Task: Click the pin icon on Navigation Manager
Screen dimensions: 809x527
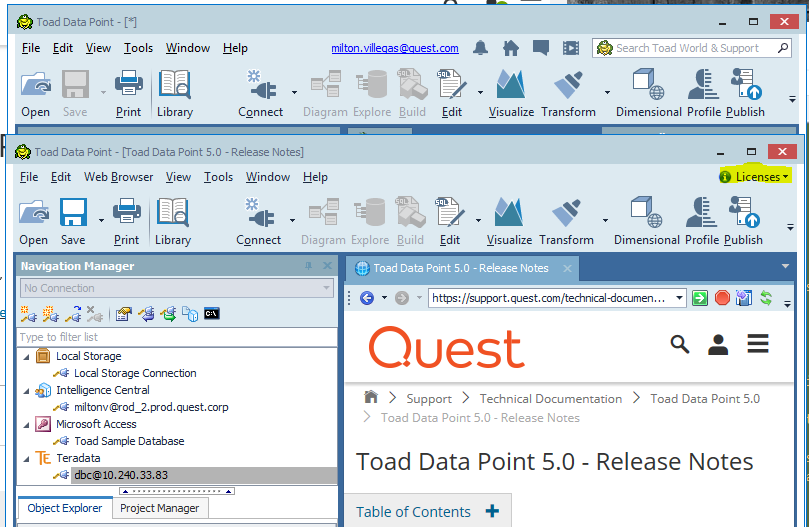Action: [309, 266]
